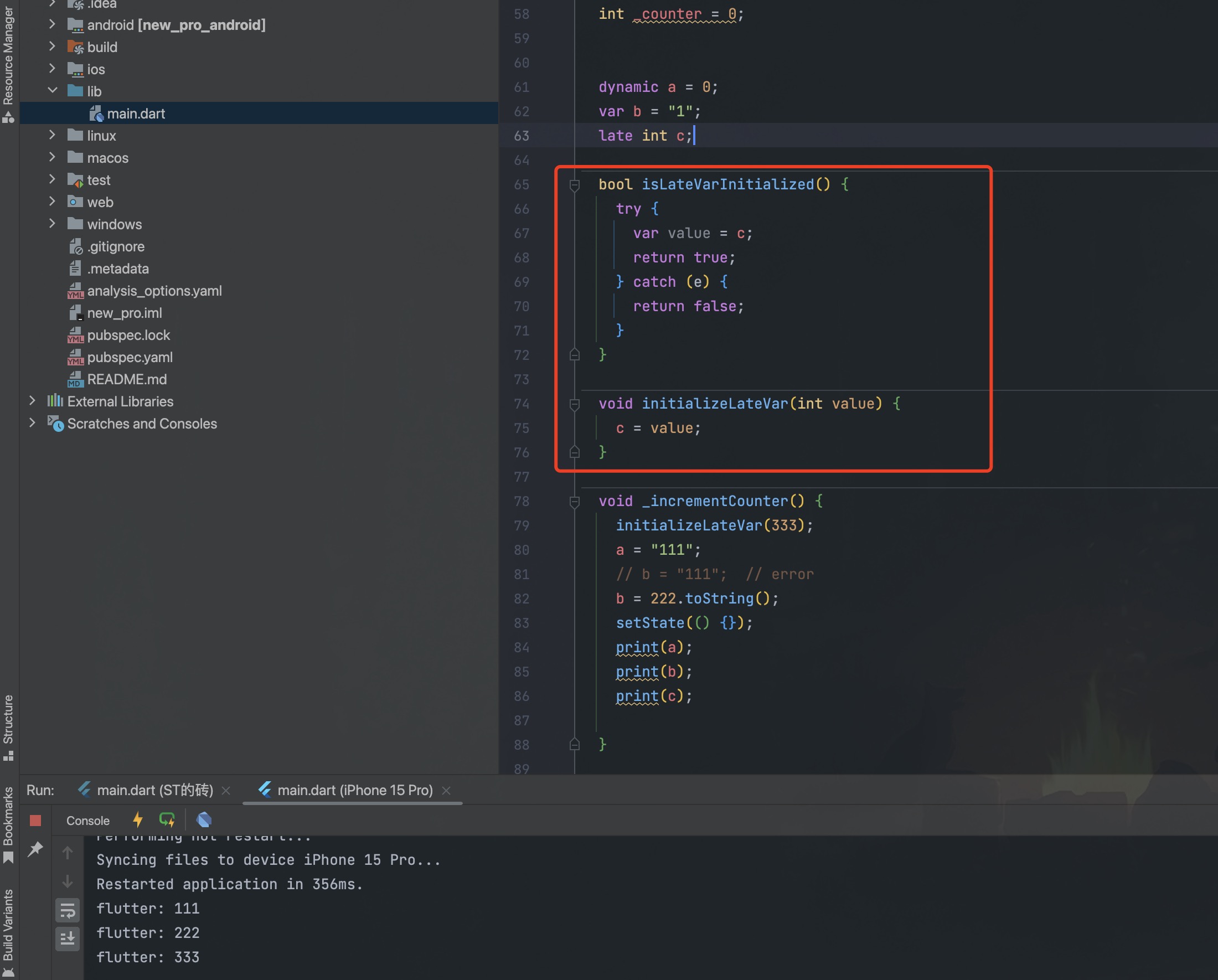Click 'b = 222.toString();' line
Screen dimensions: 1218x980
[697, 599]
